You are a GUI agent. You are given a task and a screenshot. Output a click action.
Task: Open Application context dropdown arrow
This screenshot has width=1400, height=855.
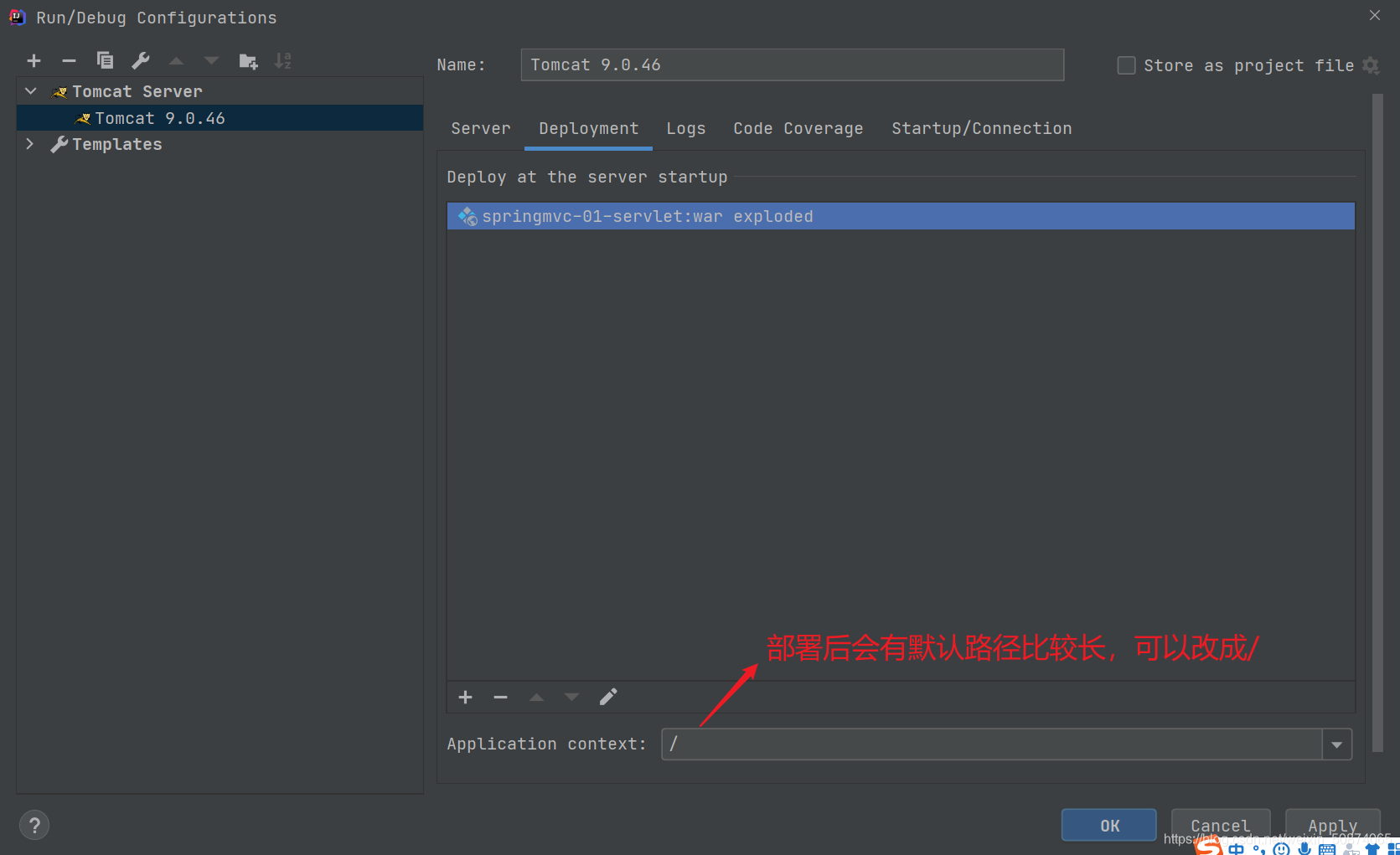point(1336,744)
